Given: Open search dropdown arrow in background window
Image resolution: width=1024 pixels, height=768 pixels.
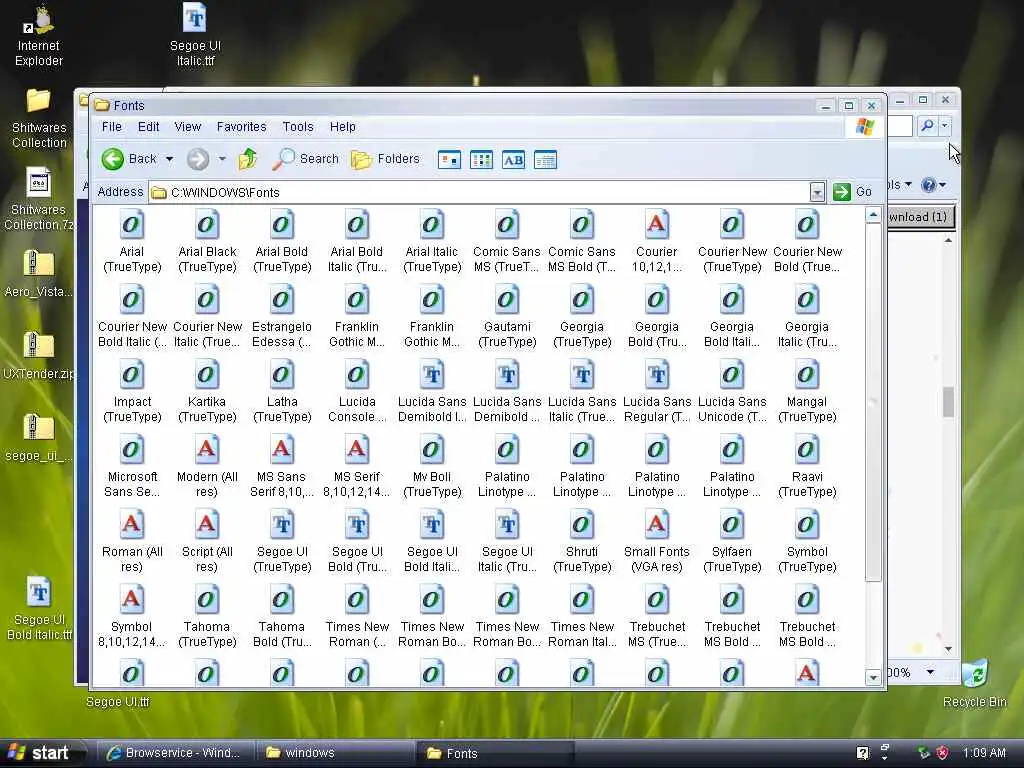Looking at the screenshot, I should pyautogui.click(x=945, y=125).
